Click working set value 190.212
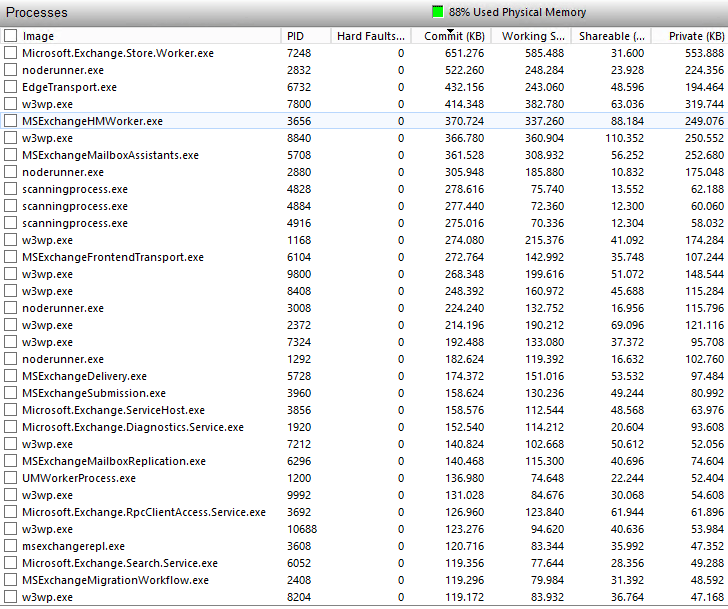 click(x=544, y=325)
